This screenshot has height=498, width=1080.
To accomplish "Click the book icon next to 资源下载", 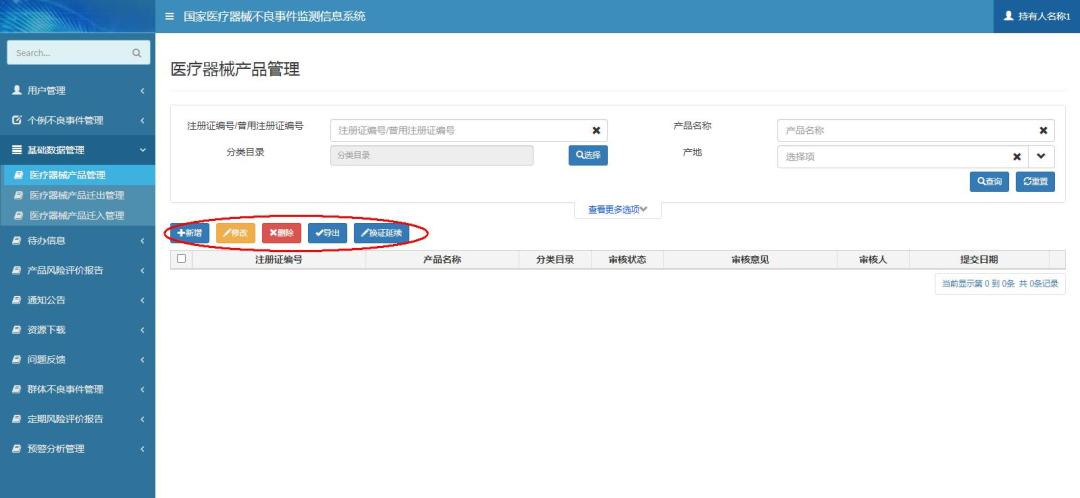I will pyautogui.click(x=17, y=330).
